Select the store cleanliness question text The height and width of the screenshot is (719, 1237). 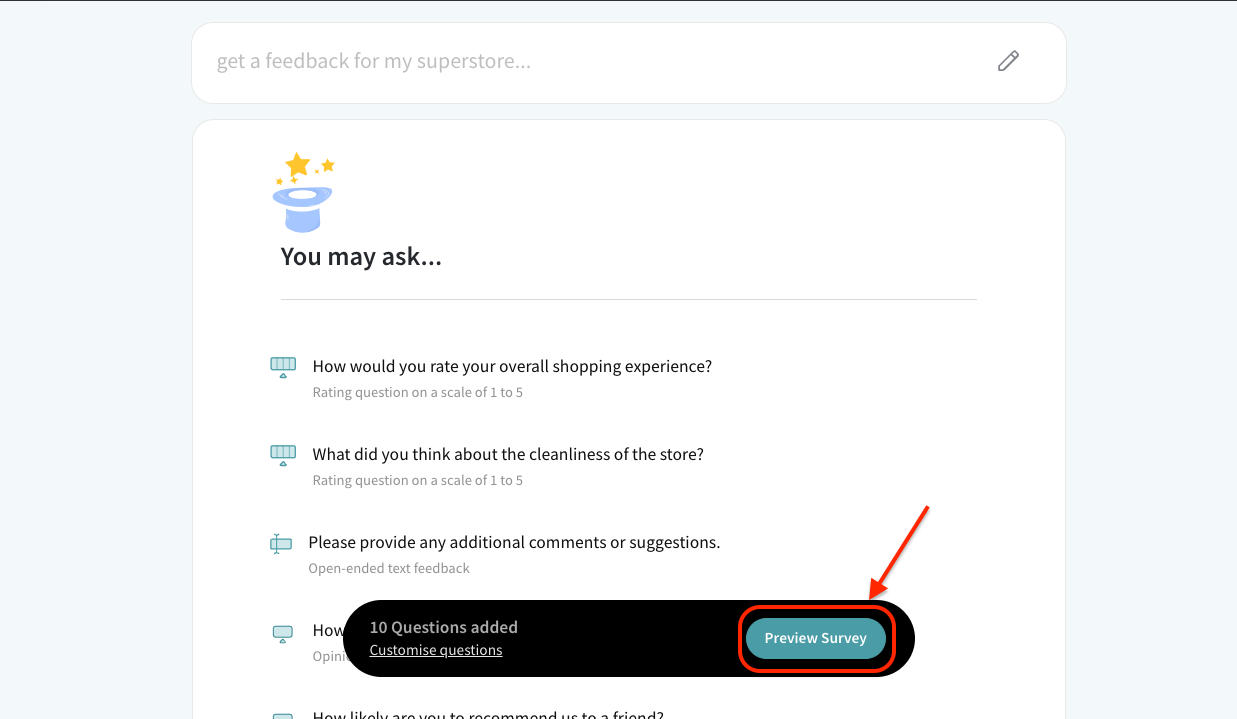click(508, 454)
